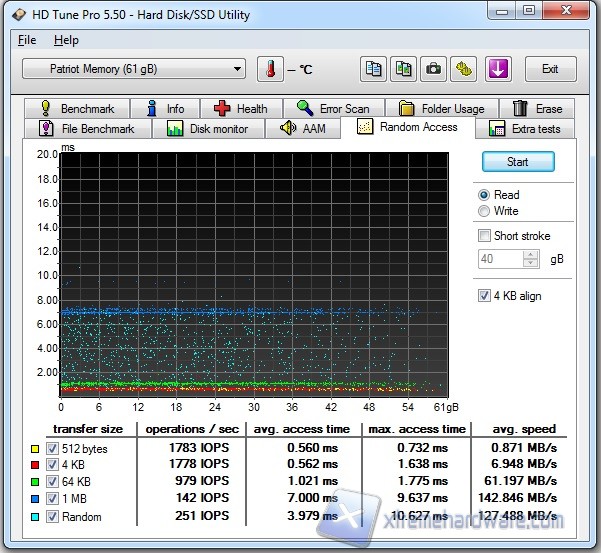Select the Write radio button
601x553 pixels.
click(485, 211)
